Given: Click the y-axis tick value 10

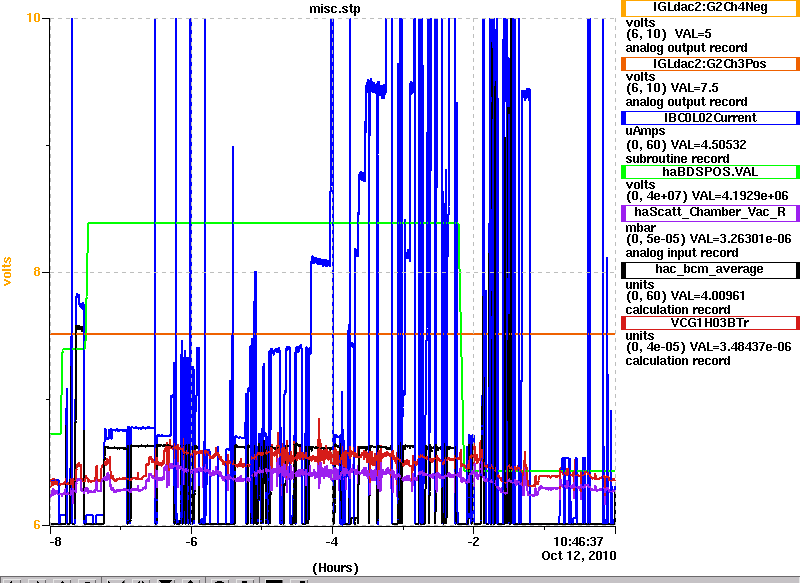Looking at the screenshot, I should (33, 18).
